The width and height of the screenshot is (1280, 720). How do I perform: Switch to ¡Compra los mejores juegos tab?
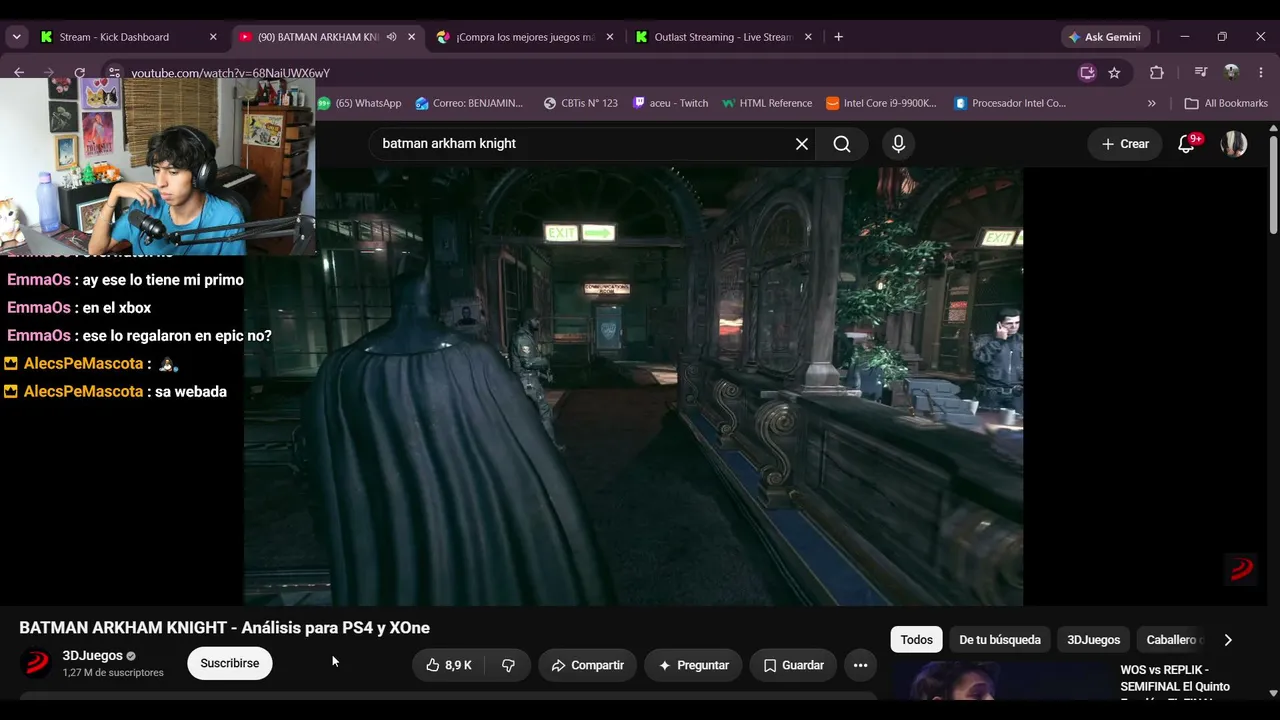(525, 37)
